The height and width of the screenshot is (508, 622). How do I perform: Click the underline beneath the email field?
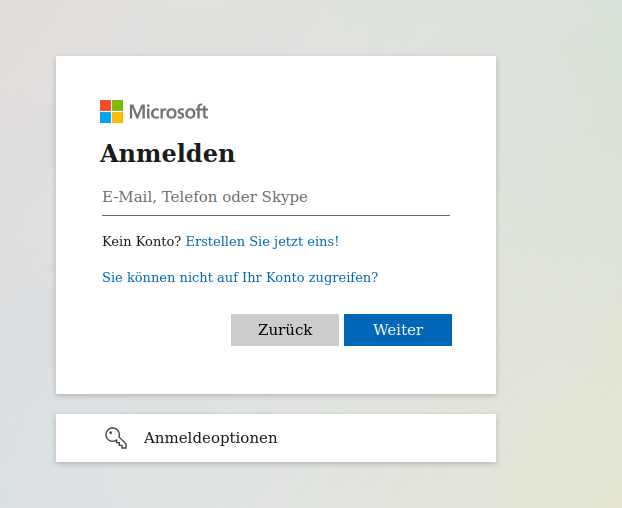coord(275,215)
